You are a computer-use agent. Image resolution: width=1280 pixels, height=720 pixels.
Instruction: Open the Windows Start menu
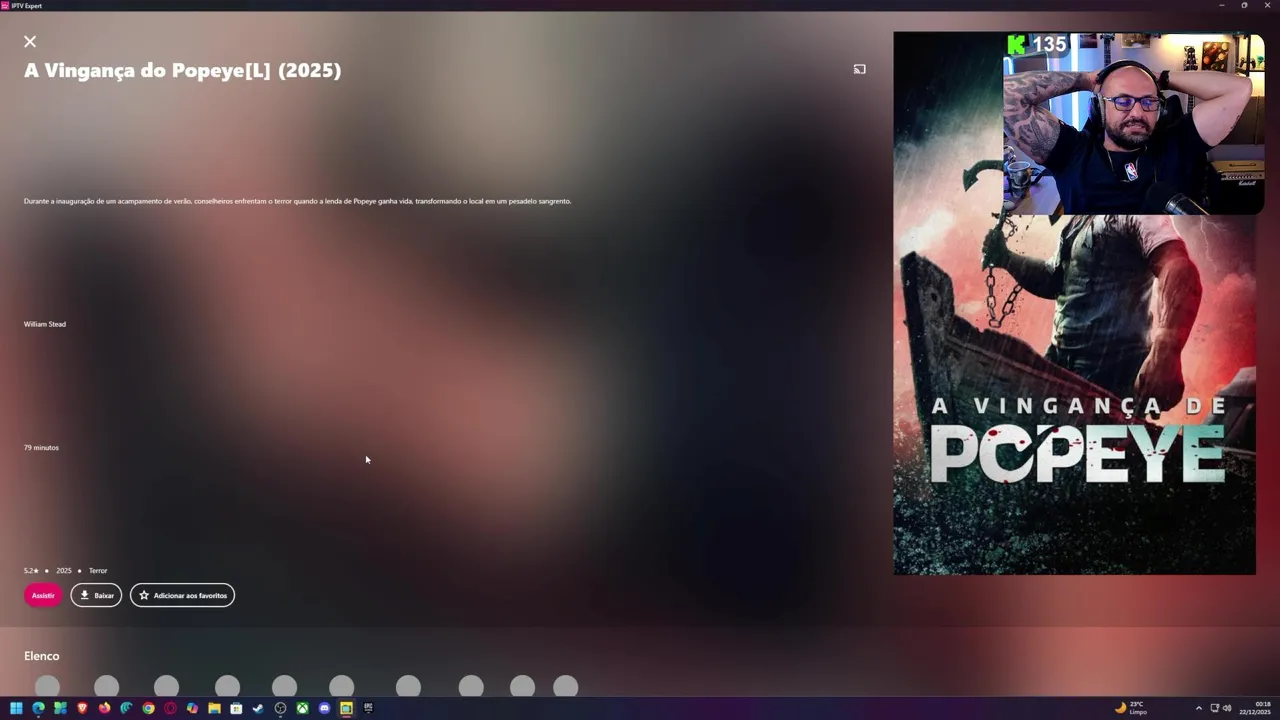click(16, 708)
